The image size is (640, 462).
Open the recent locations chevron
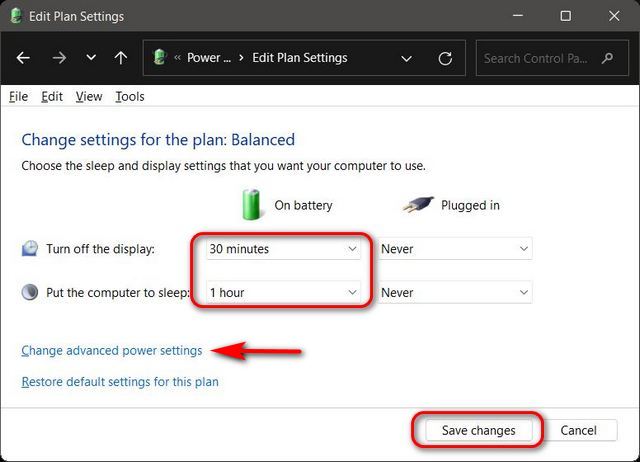(91, 58)
